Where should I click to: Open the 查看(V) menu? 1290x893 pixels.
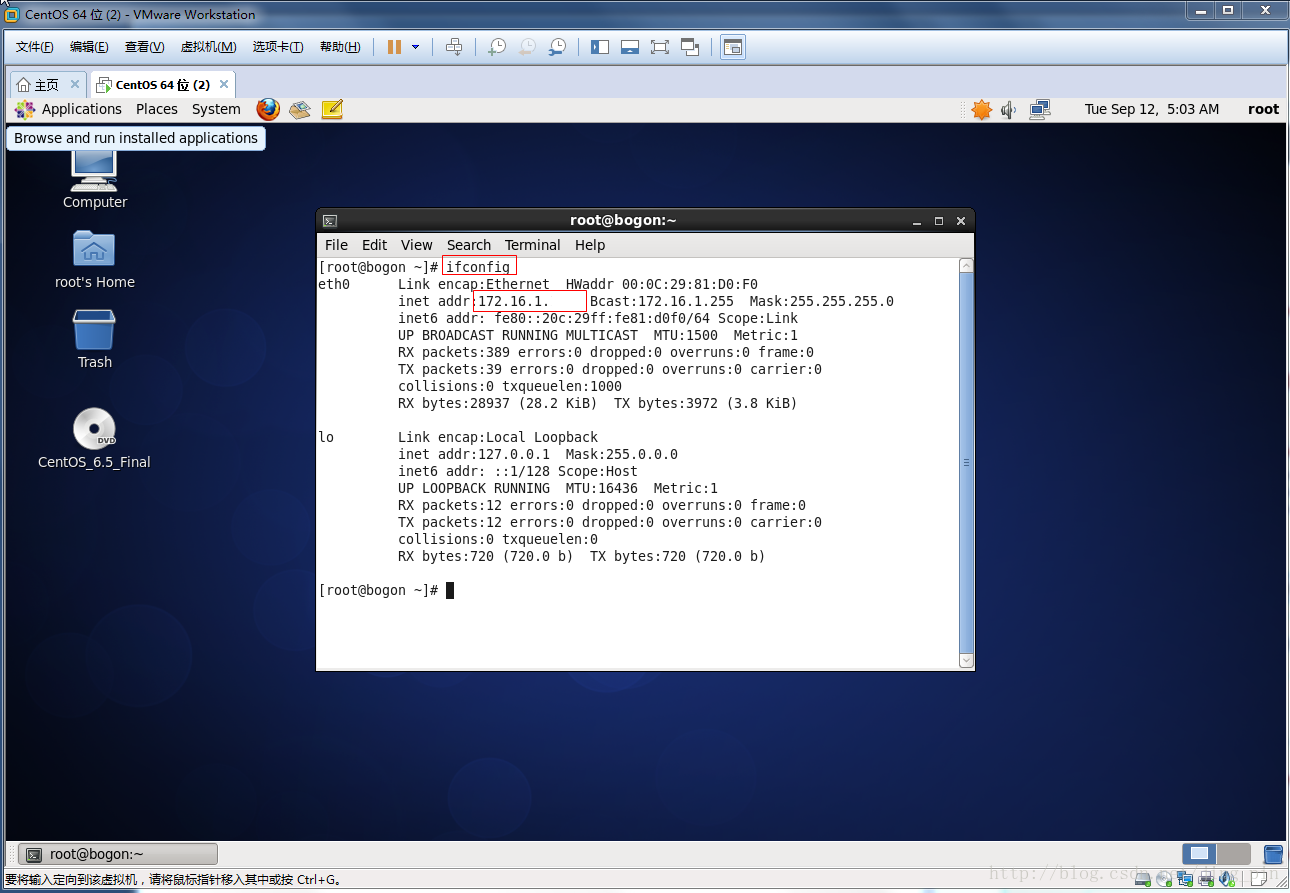pyautogui.click(x=144, y=47)
